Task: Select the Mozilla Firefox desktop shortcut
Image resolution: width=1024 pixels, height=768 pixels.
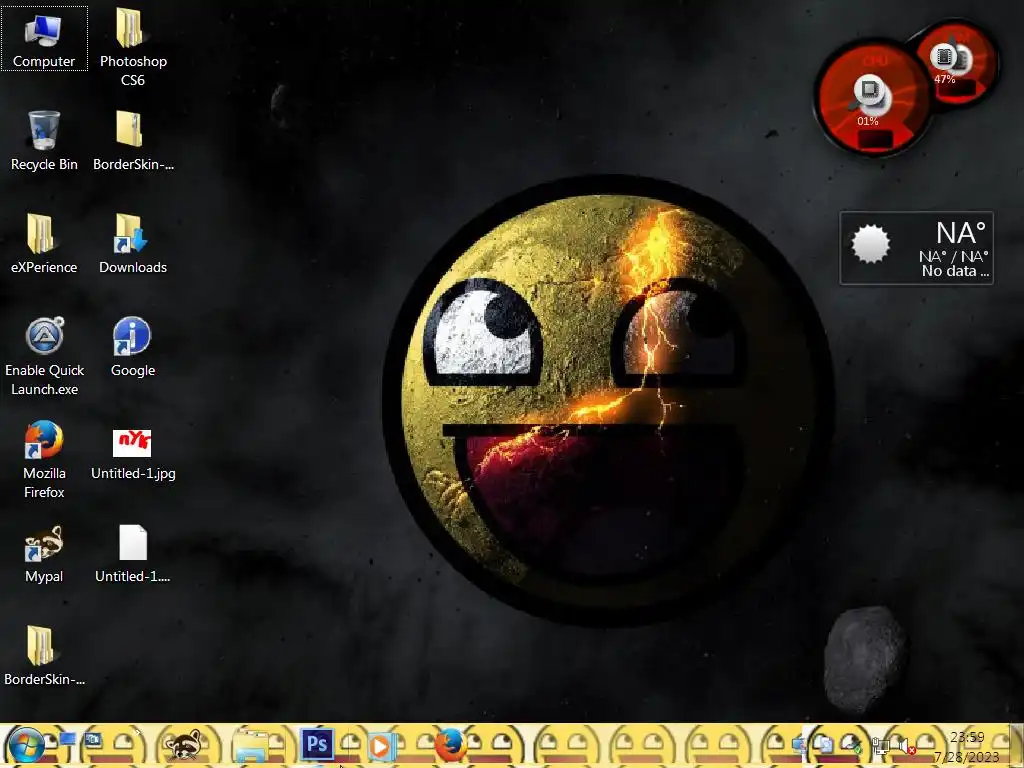Action: pos(44,460)
